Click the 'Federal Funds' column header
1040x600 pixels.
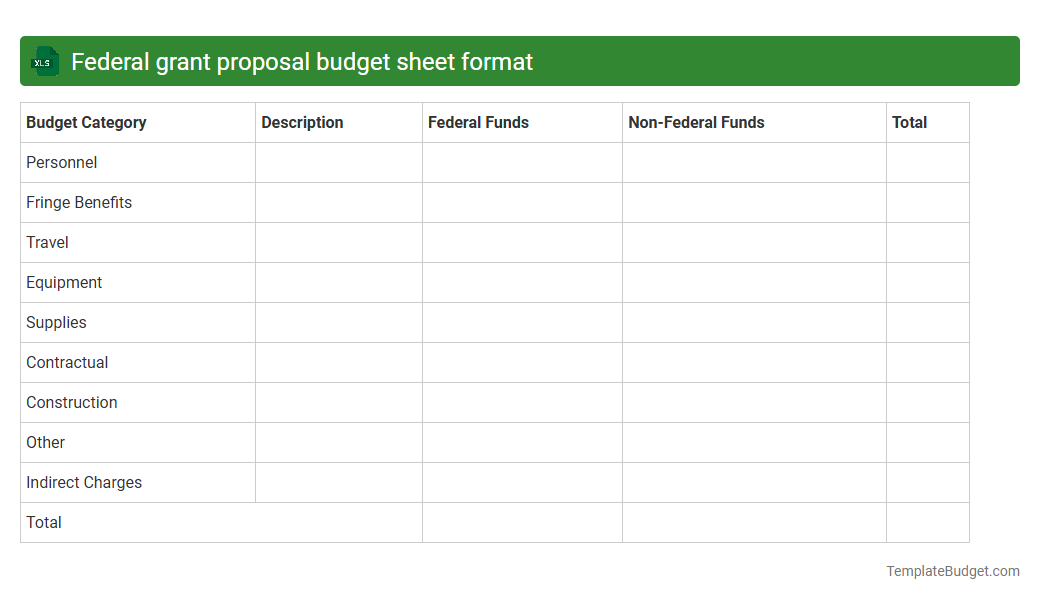coord(476,122)
